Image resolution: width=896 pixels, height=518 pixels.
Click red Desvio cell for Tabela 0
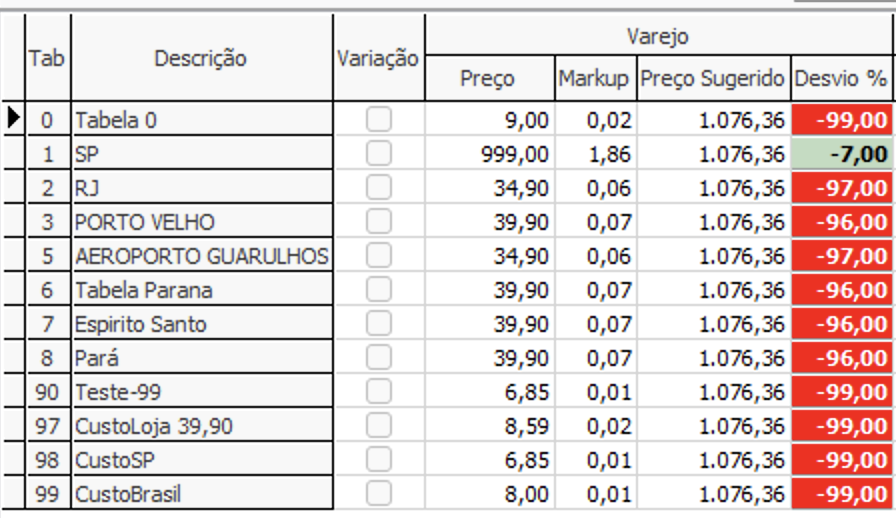coord(841,120)
